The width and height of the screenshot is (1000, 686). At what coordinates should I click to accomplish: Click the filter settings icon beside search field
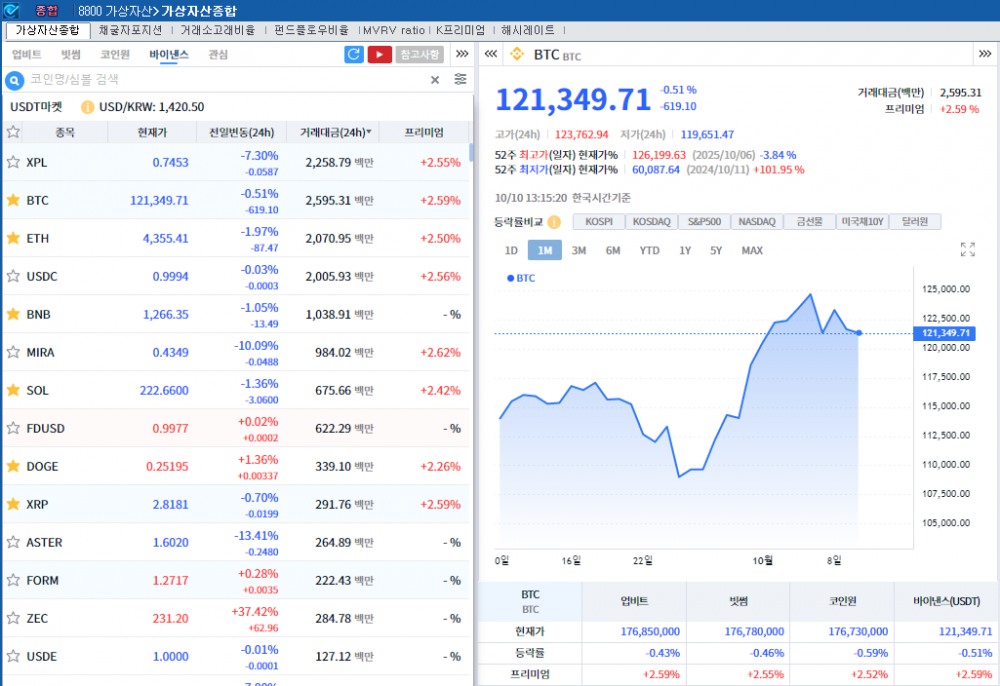459,78
